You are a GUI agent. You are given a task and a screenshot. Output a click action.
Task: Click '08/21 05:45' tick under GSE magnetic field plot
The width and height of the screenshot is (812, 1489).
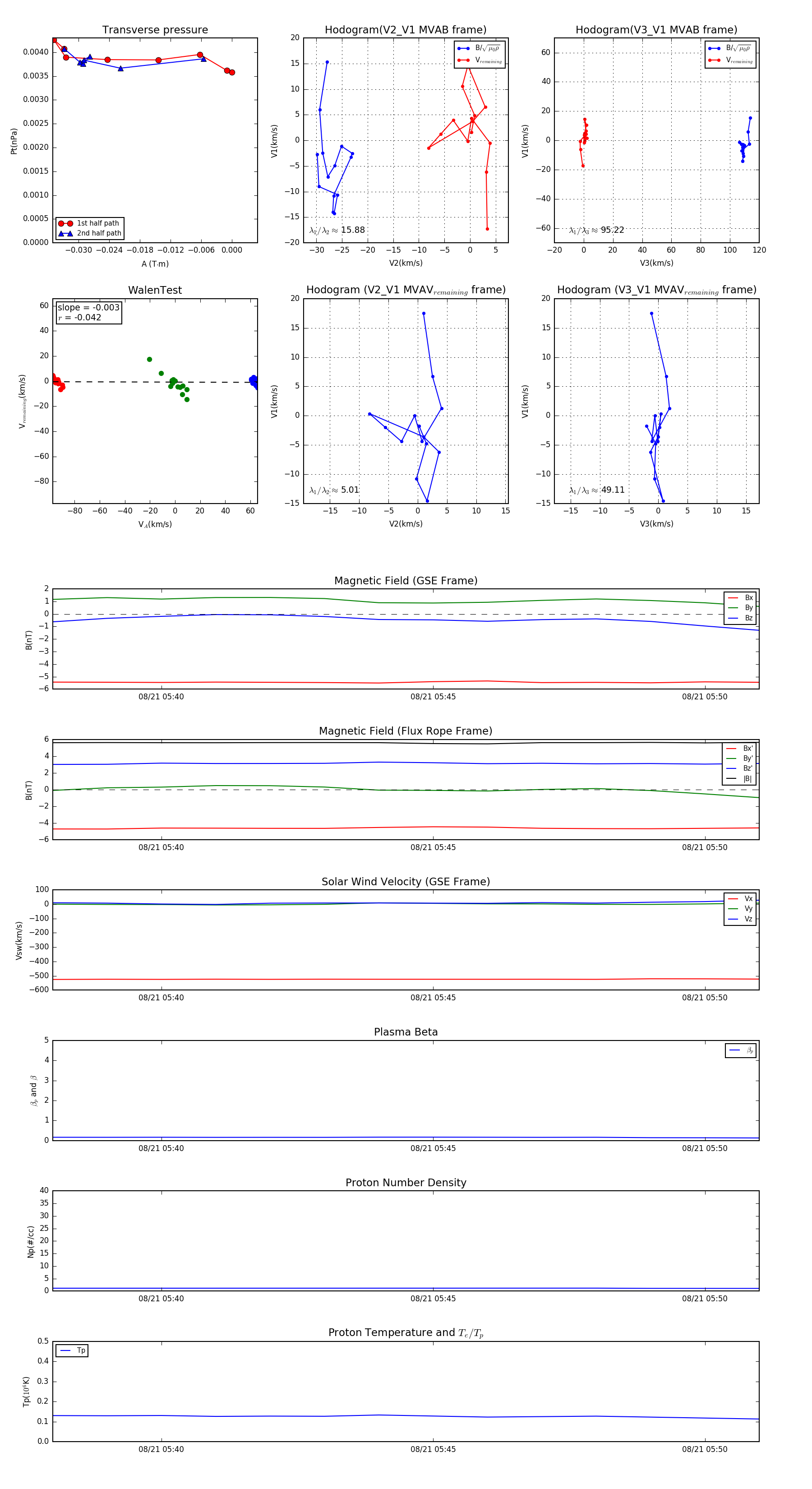pos(433,697)
